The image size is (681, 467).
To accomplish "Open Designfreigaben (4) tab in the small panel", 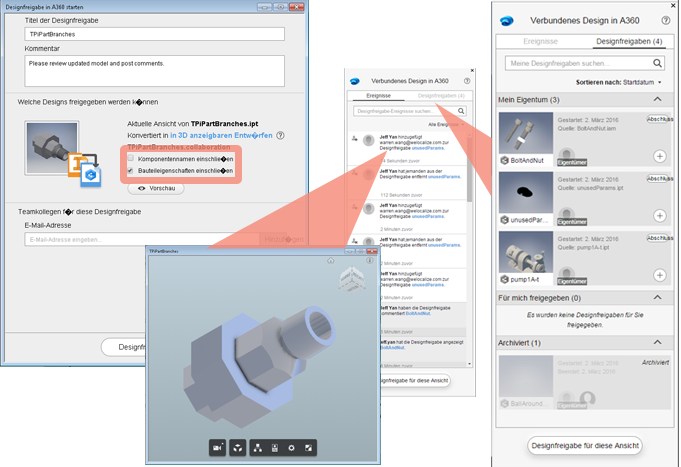I will coord(441,96).
